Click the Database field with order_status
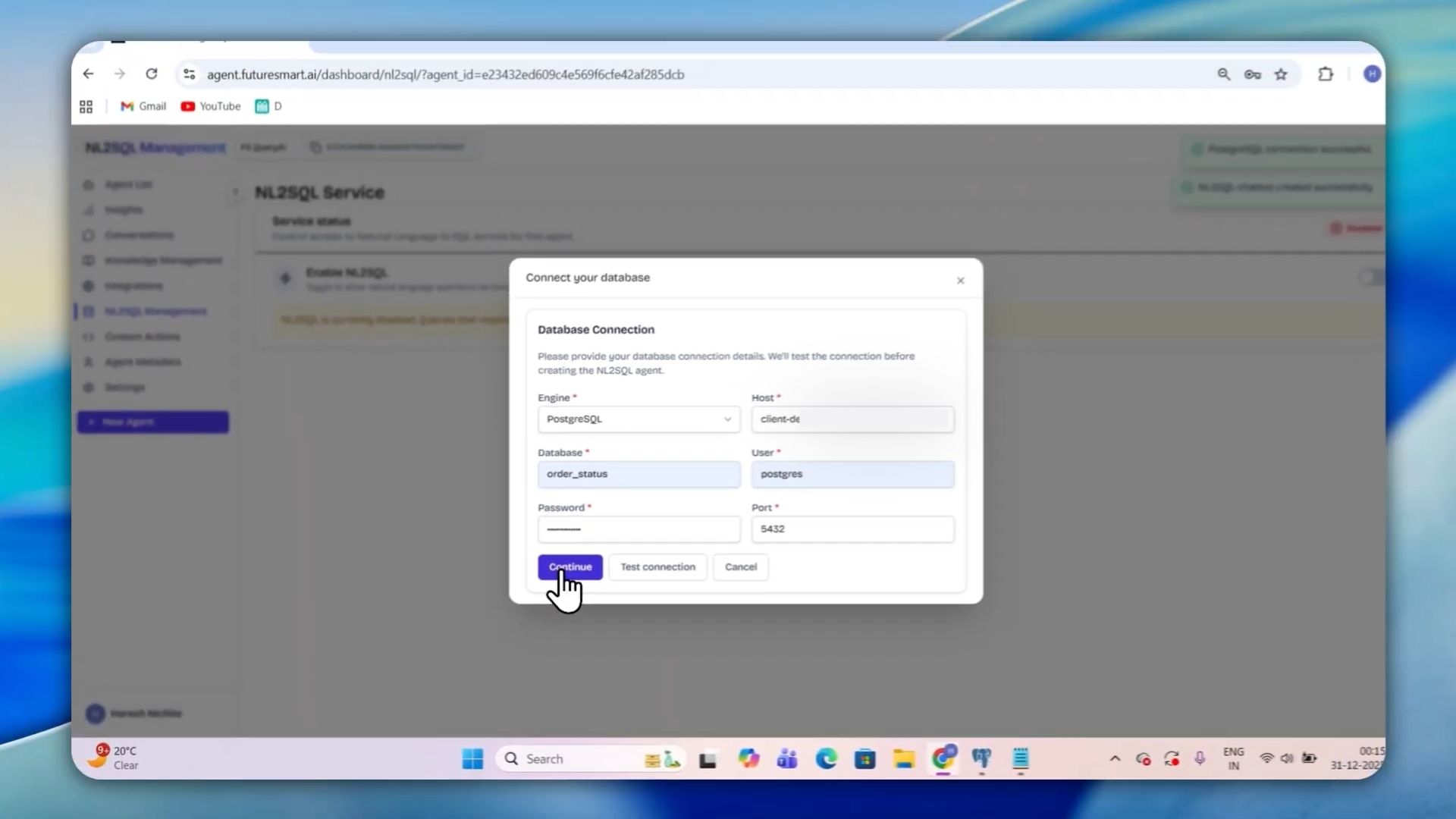1456x819 pixels. pyautogui.click(x=639, y=474)
